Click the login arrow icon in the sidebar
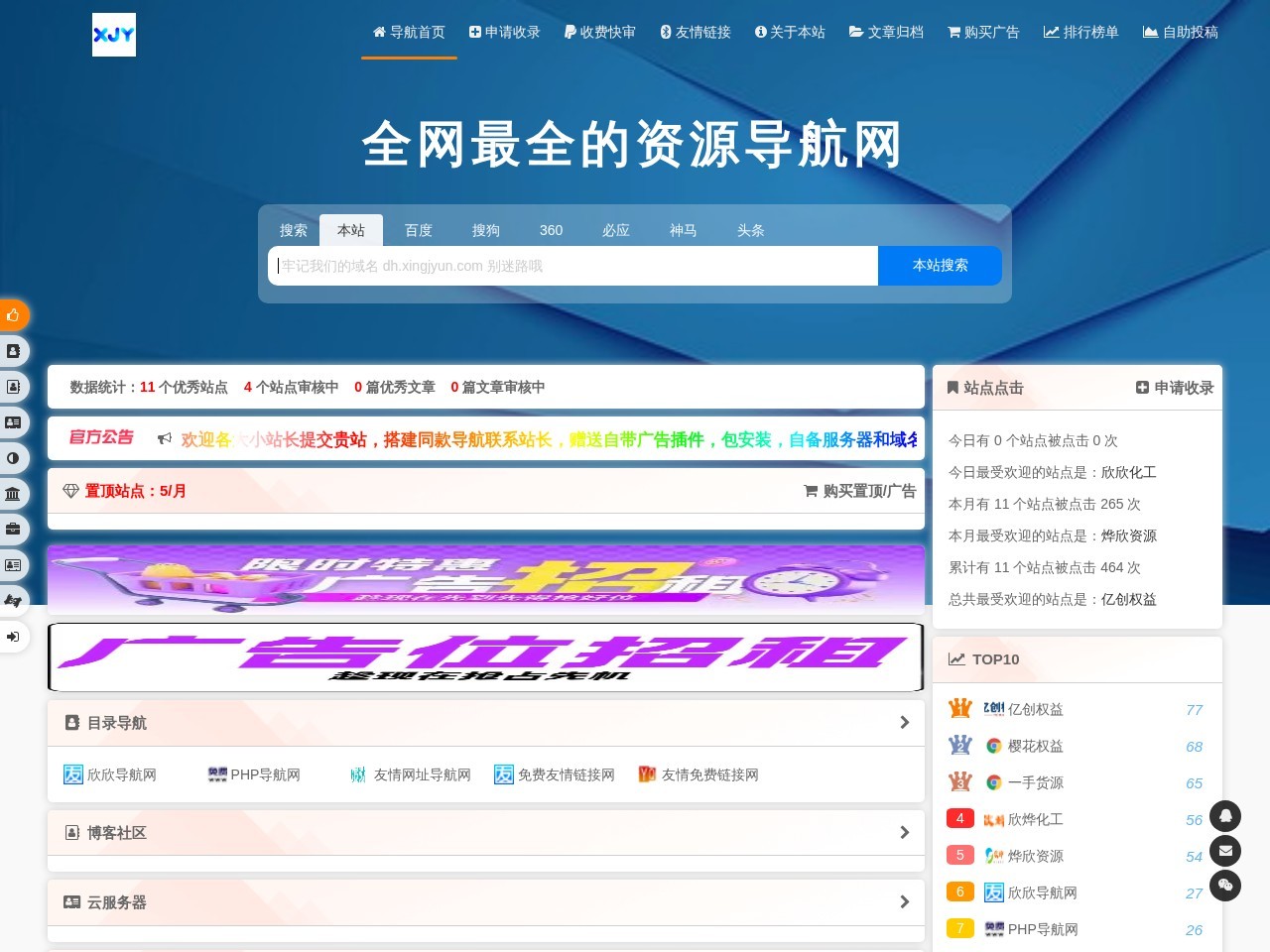 coord(14,637)
